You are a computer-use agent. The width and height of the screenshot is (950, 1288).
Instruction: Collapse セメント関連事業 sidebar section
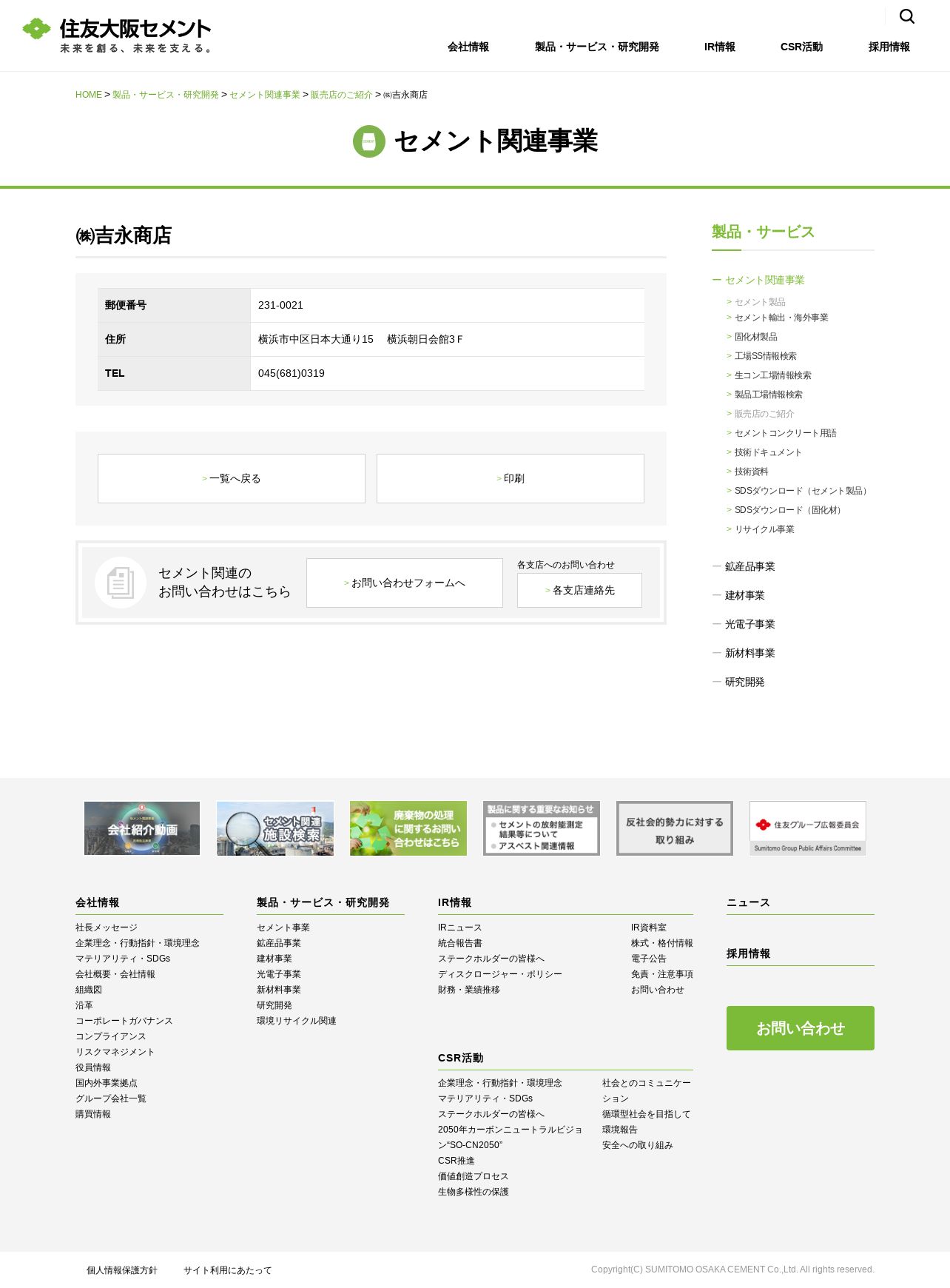[x=758, y=280]
